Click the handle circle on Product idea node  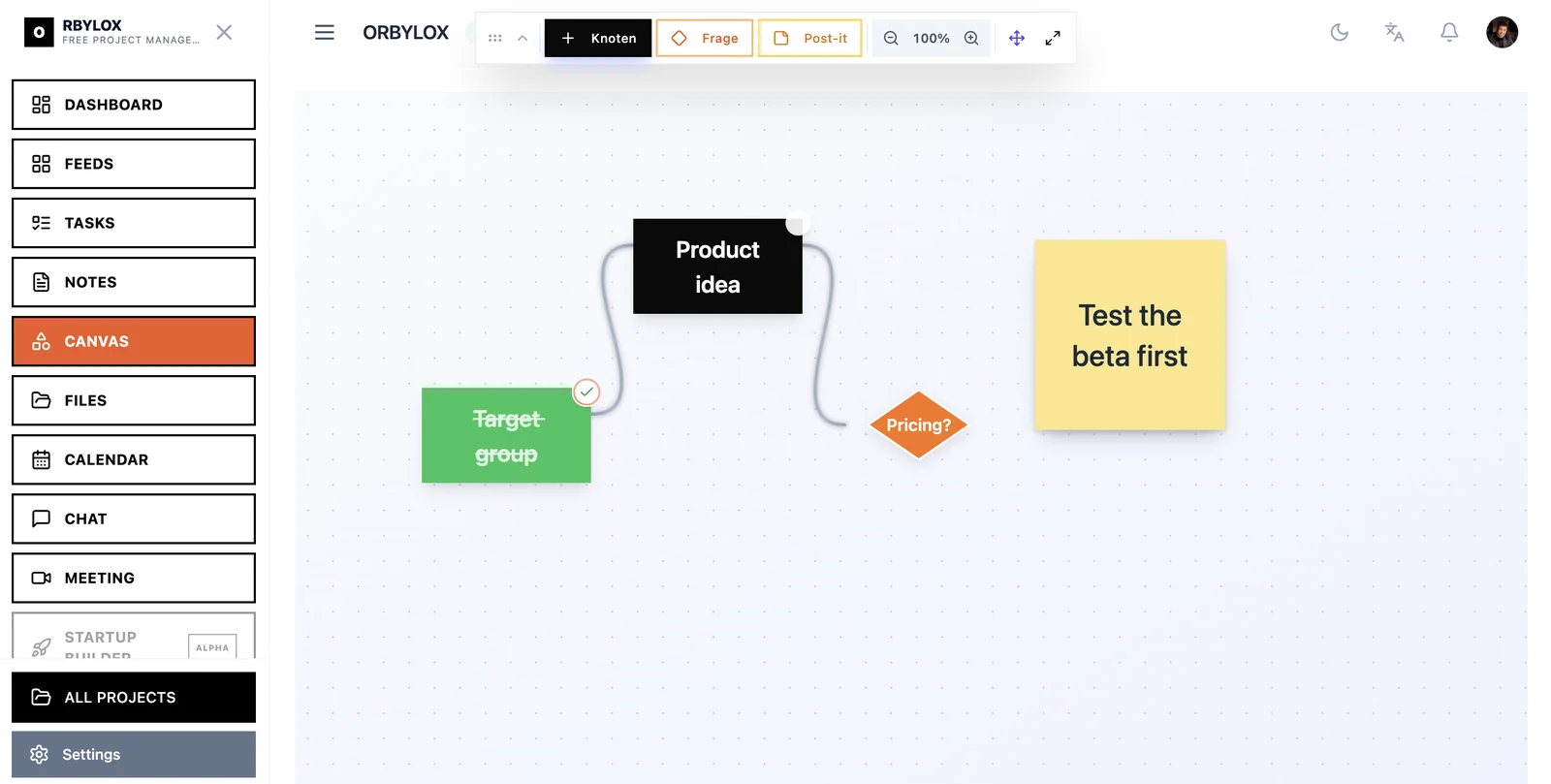tap(797, 224)
